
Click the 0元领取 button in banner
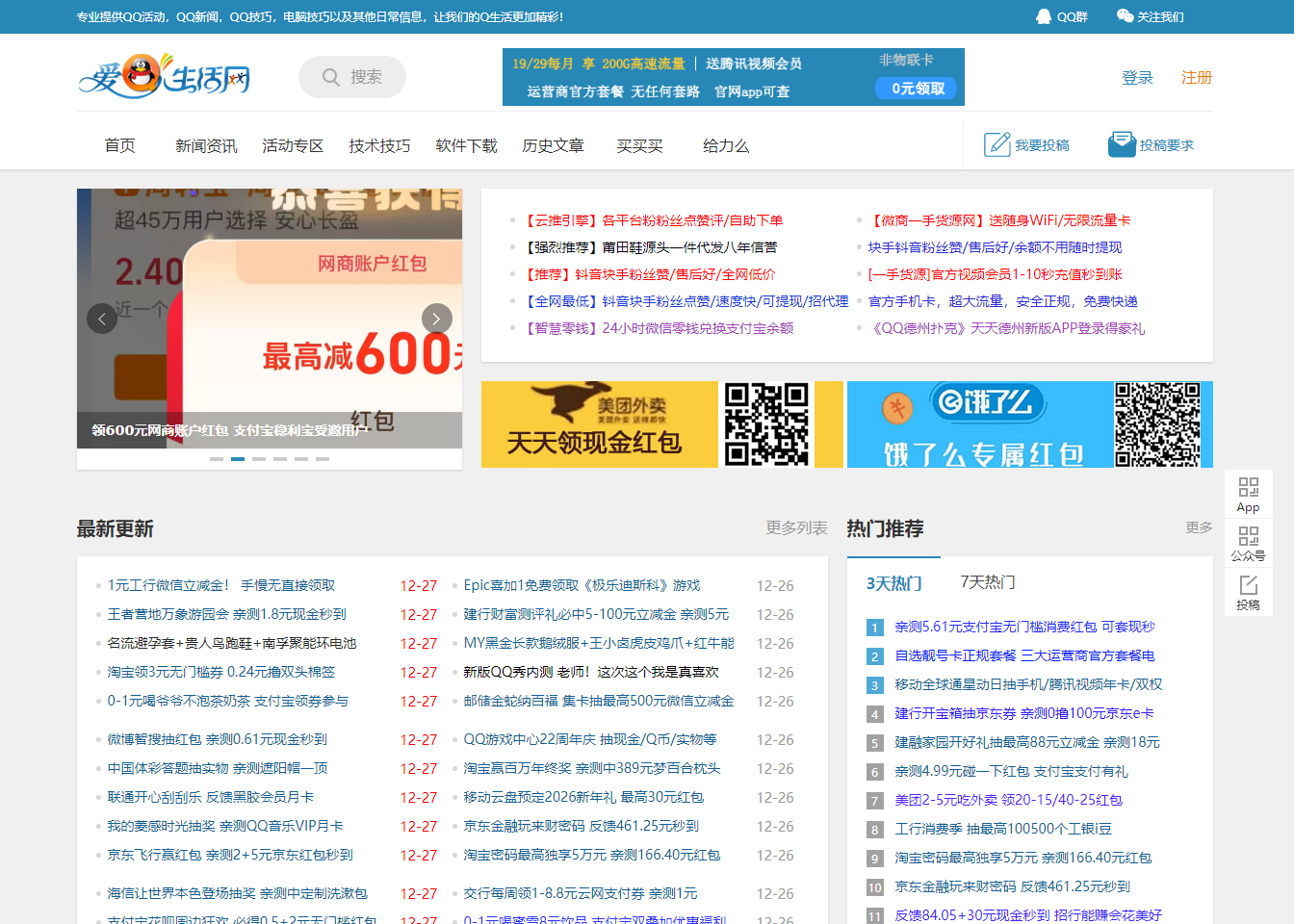915,88
